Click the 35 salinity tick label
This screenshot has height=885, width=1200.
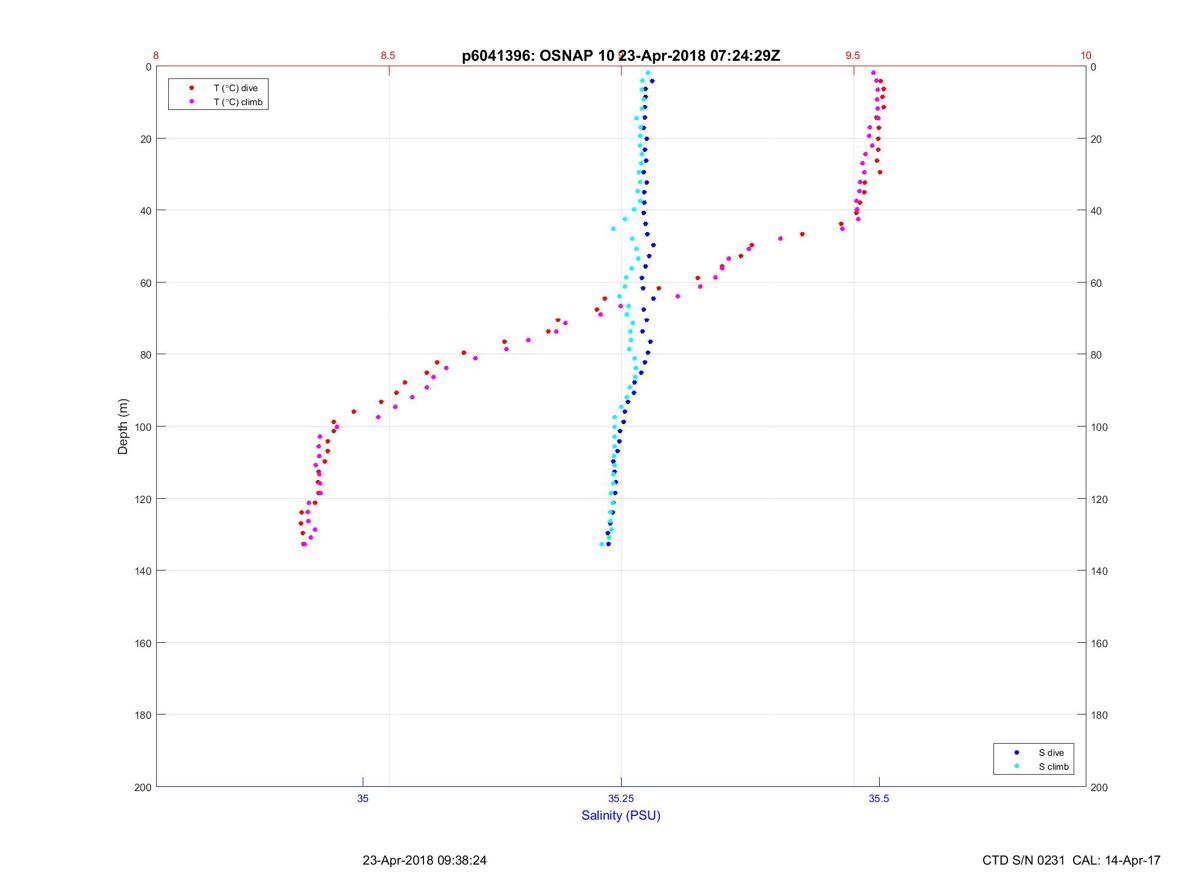click(x=363, y=799)
